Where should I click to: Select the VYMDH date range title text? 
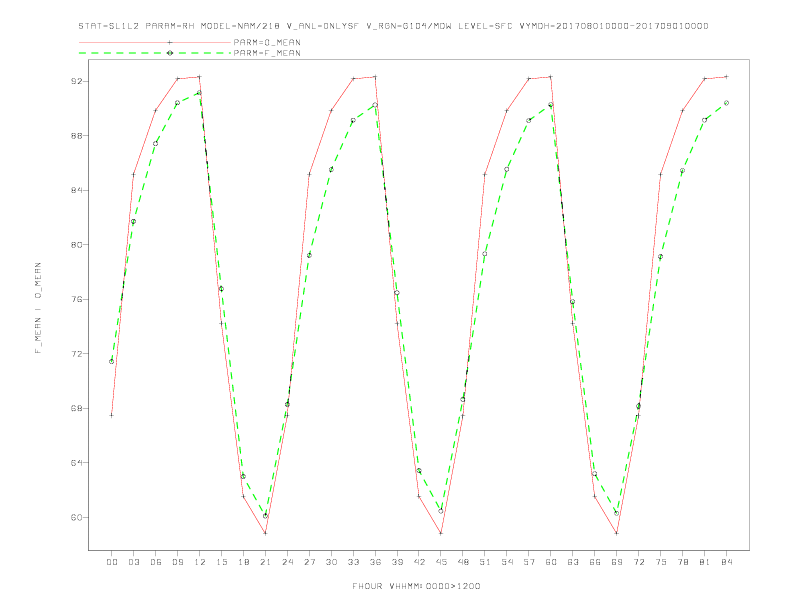click(x=614, y=26)
